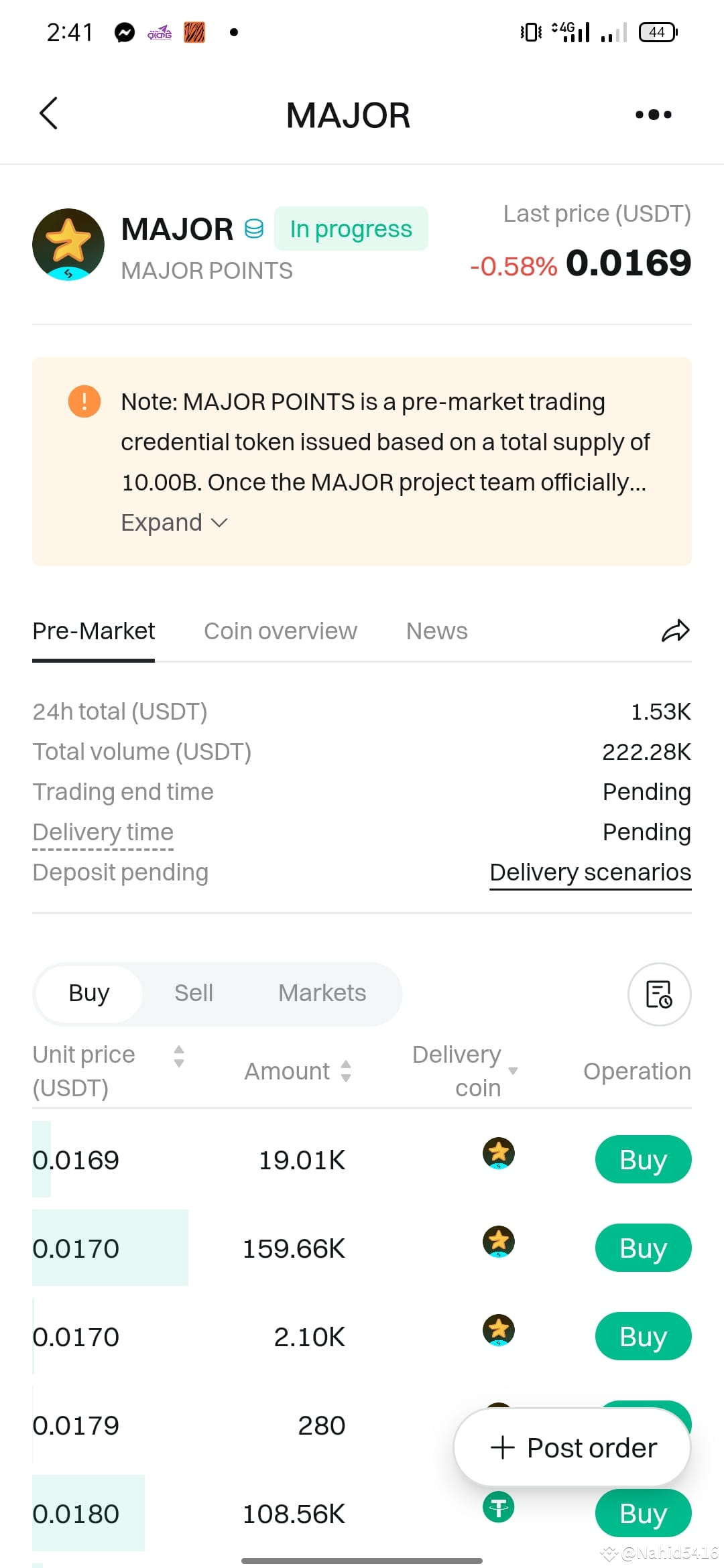Buy the 2.10K order at 0.0170

[643, 1336]
